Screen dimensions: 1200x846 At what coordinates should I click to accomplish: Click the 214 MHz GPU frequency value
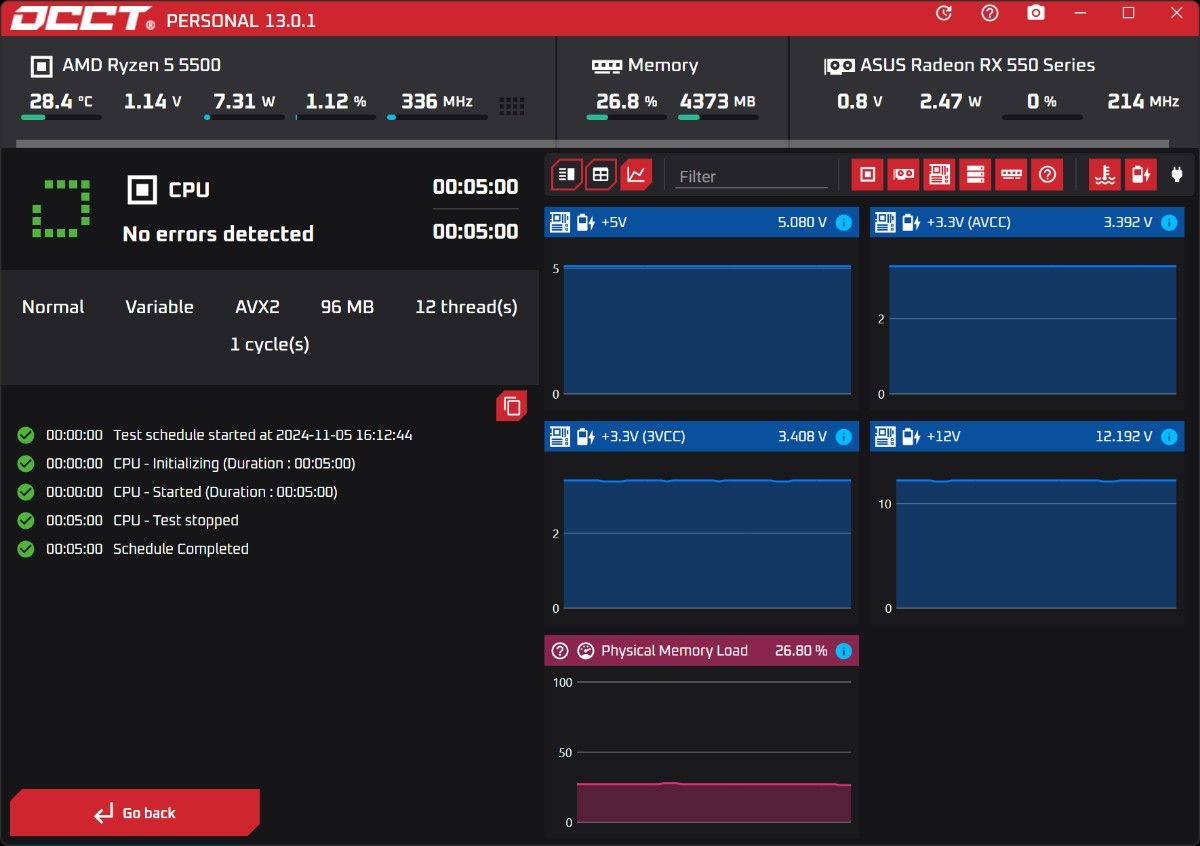pos(1143,101)
